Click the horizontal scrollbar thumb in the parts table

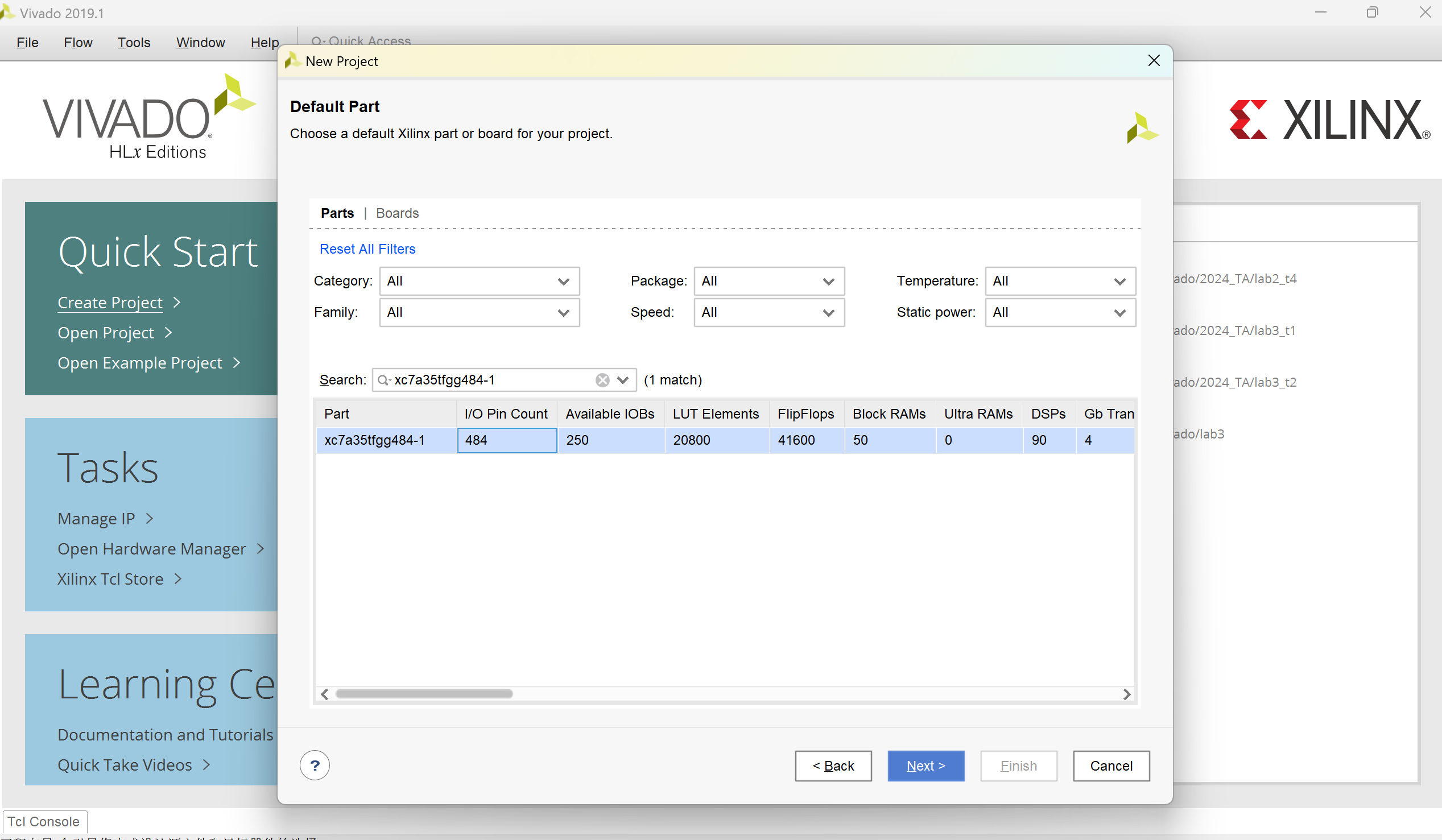coord(423,694)
